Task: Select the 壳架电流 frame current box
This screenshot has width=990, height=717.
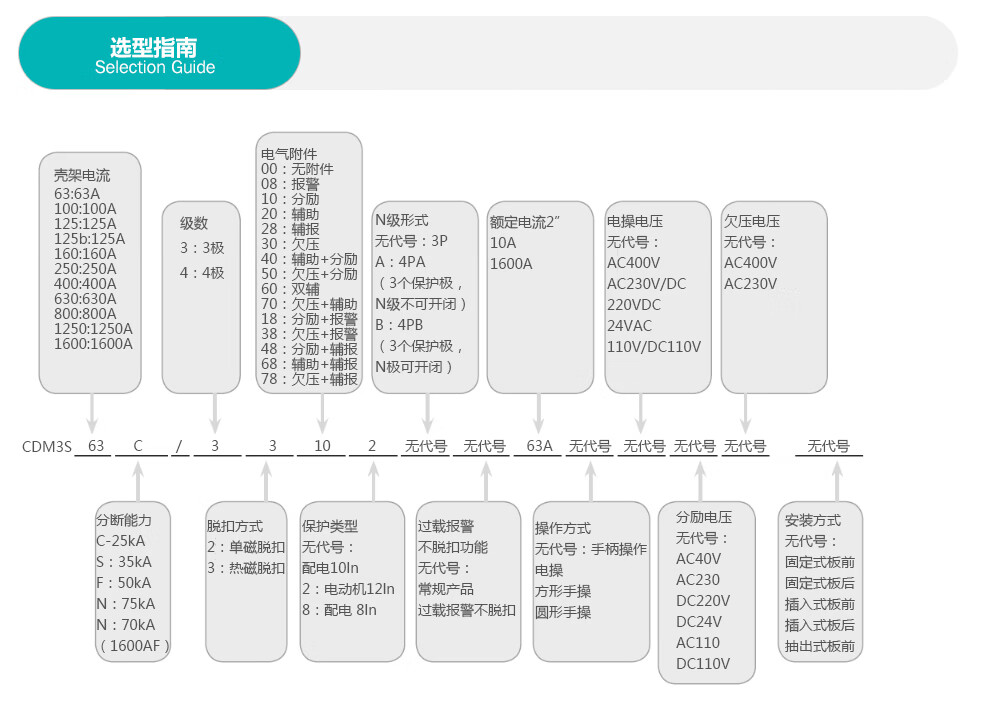Action: (x=90, y=272)
